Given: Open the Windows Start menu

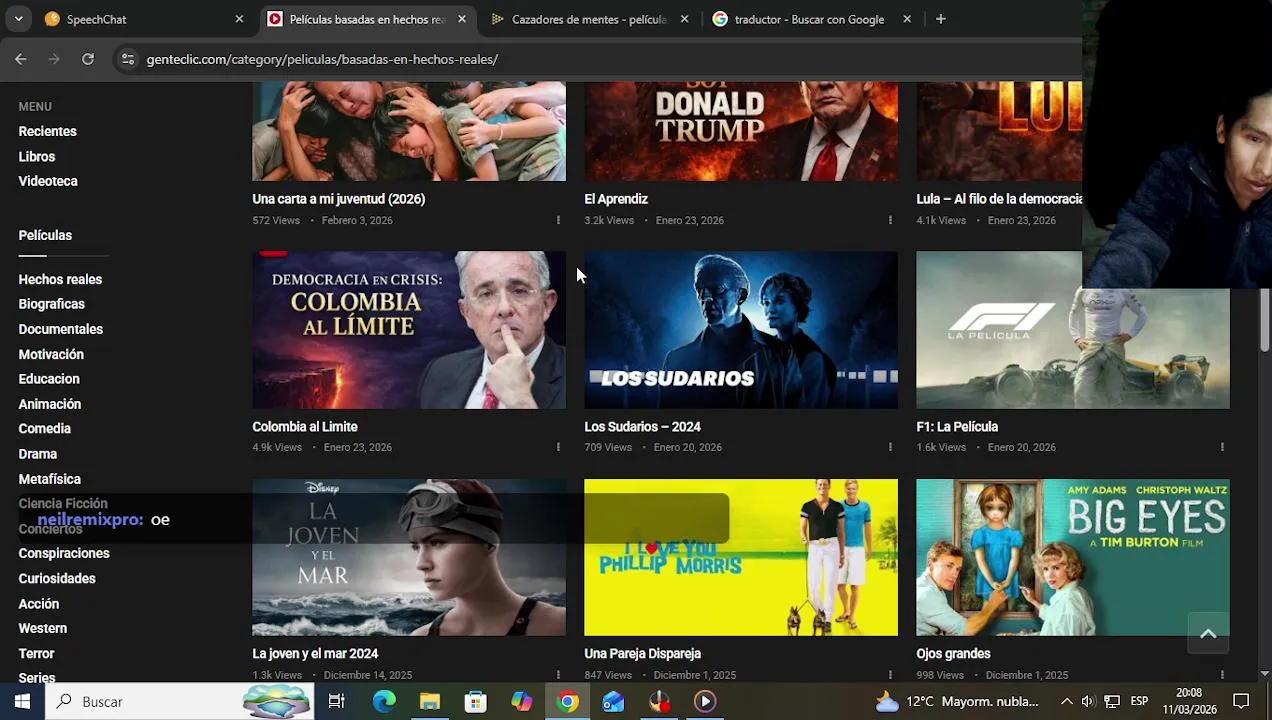Looking at the screenshot, I should [22, 701].
